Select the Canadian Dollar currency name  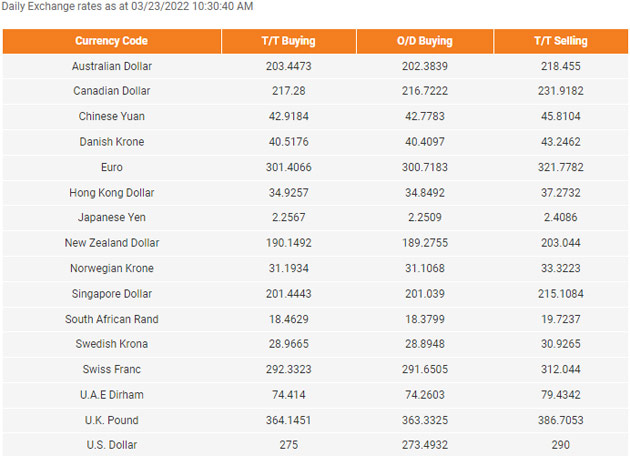[112, 91]
